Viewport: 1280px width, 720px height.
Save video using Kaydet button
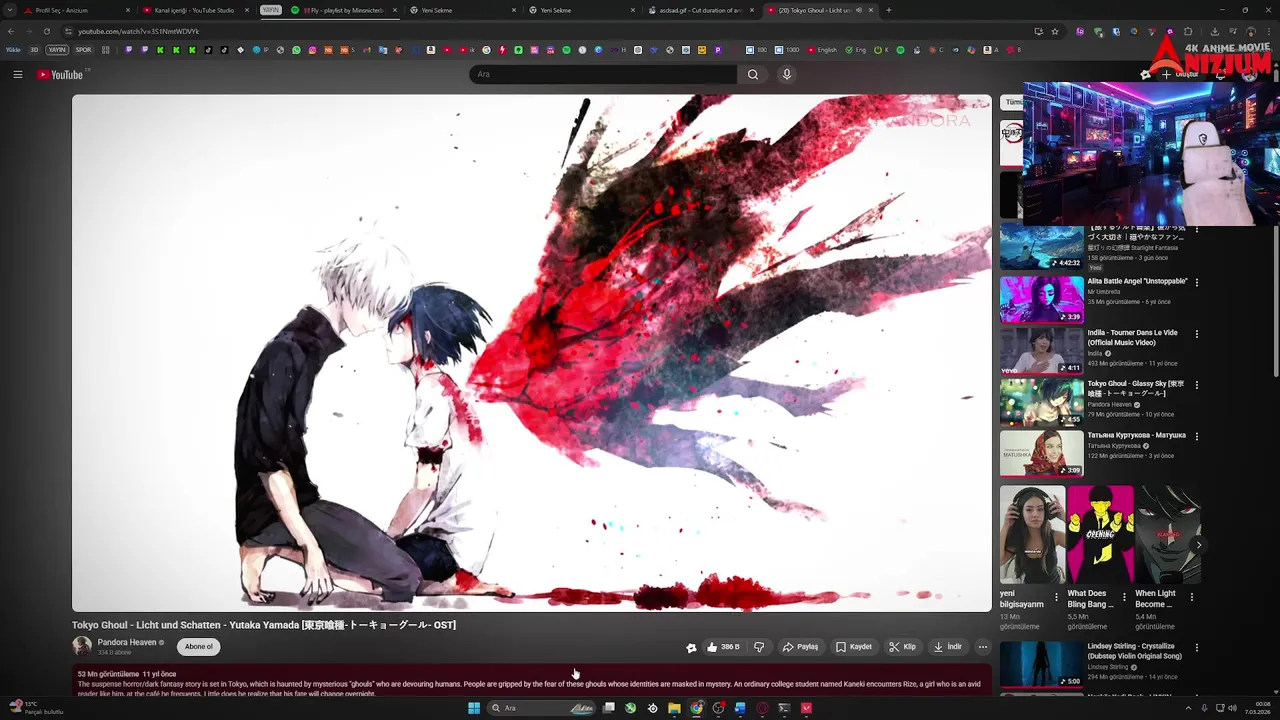[854, 647]
